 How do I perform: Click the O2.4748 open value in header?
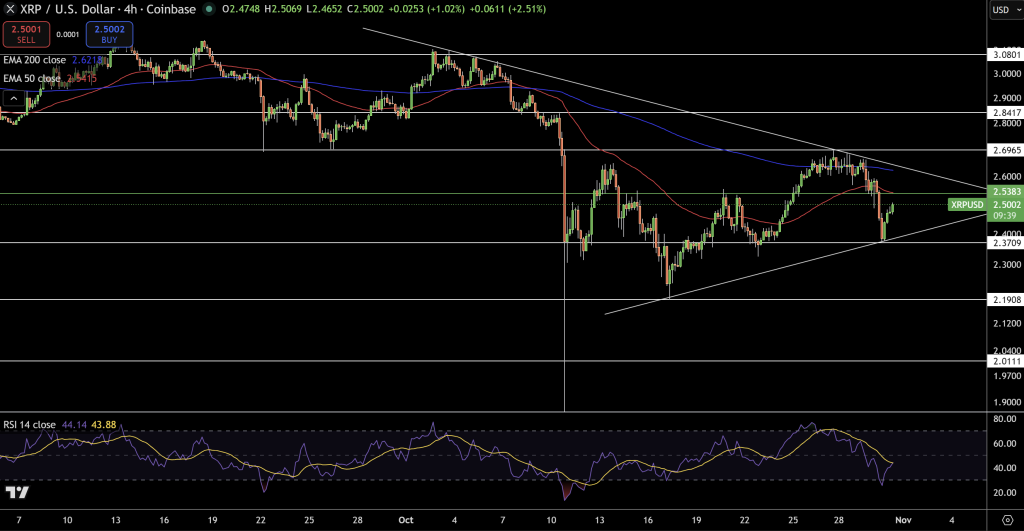[240, 9]
